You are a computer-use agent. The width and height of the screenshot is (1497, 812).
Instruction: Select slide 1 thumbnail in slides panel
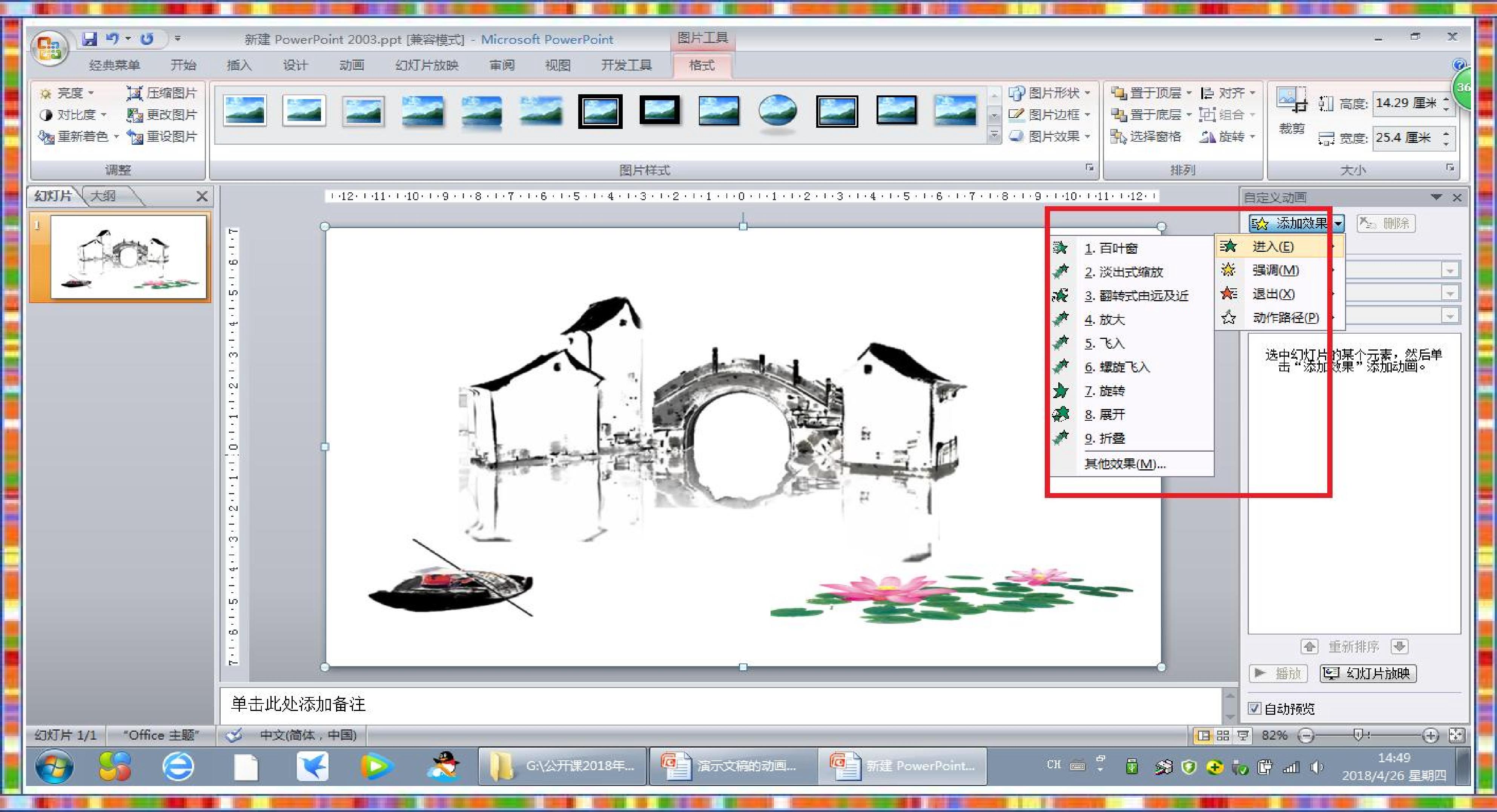(129, 256)
